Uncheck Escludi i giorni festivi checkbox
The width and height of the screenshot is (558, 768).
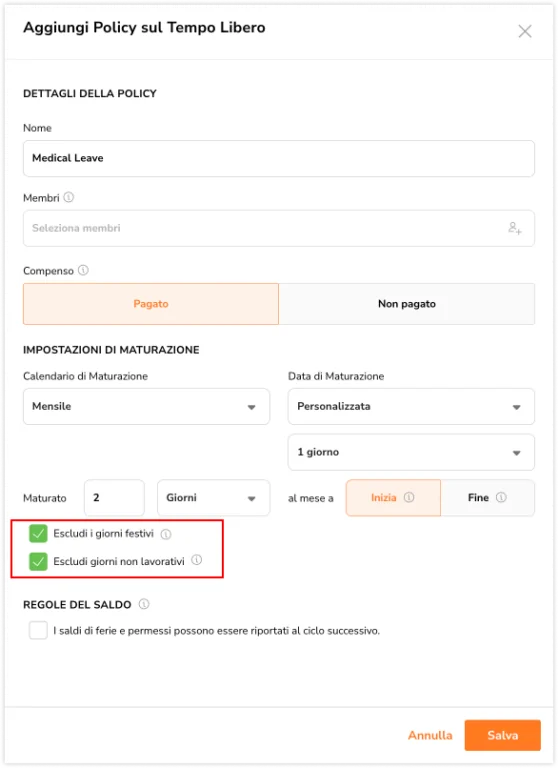38,533
